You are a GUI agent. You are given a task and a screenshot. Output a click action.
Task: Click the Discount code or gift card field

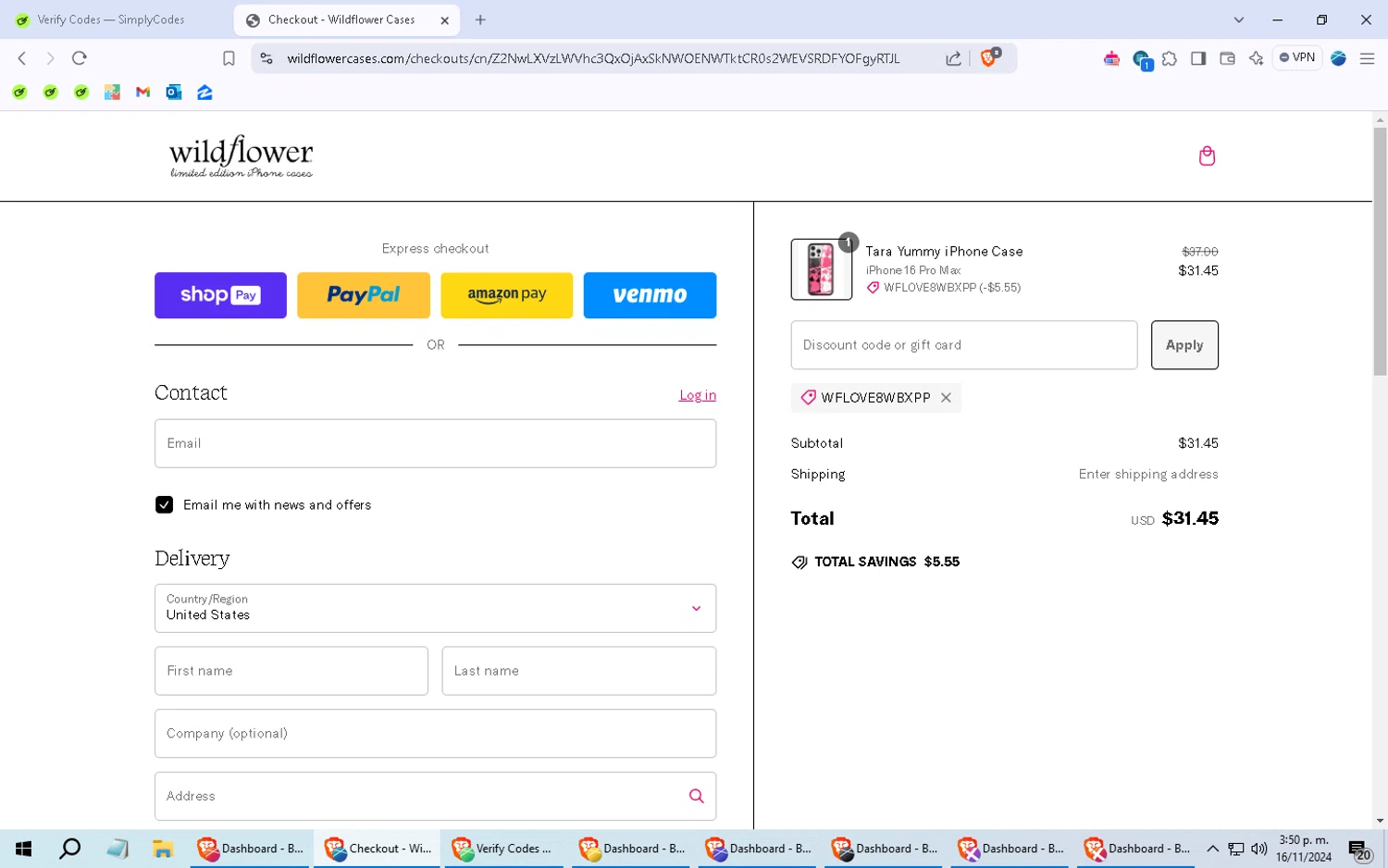(963, 345)
